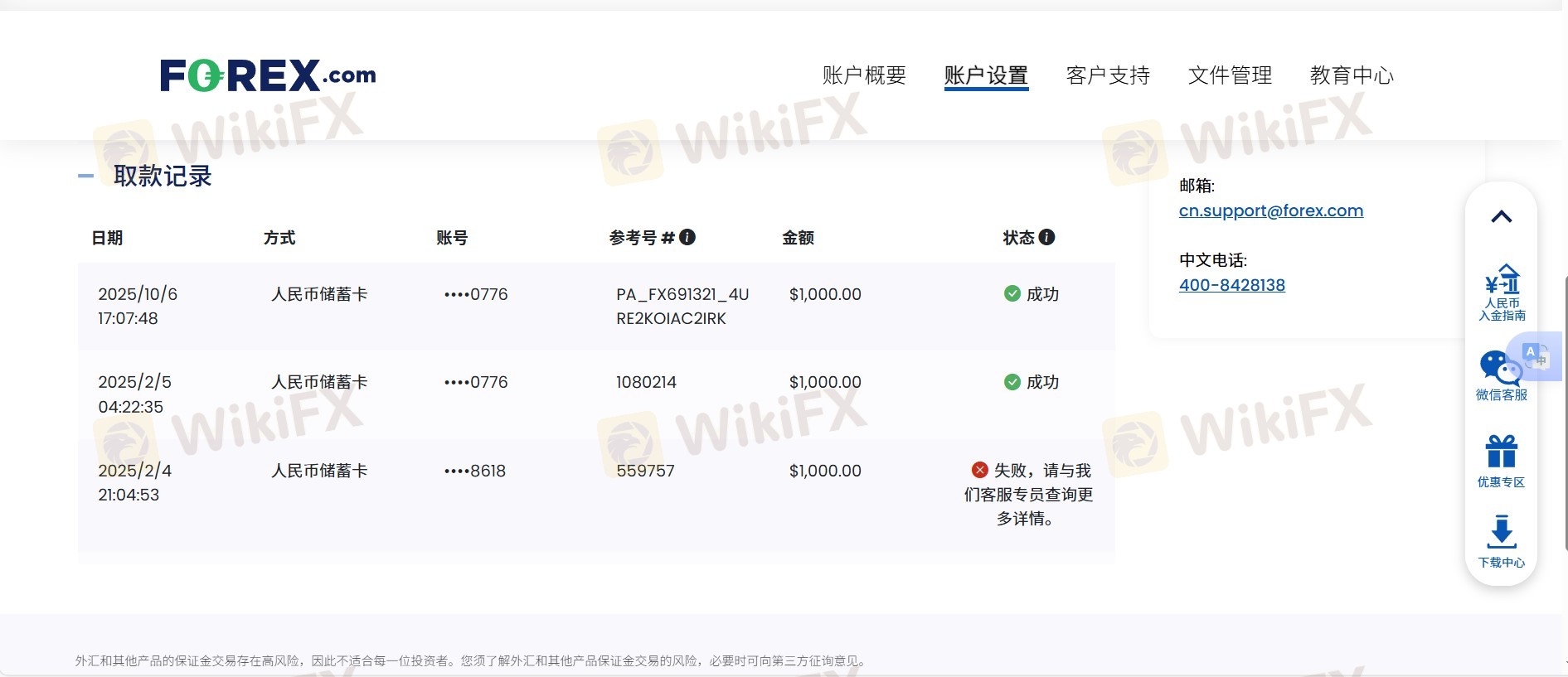The image size is (1568, 677).
Task: Click 人民币储蓄卡 in the 2025/2/5 row
Action: pyautogui.click(x=319, y=382)
